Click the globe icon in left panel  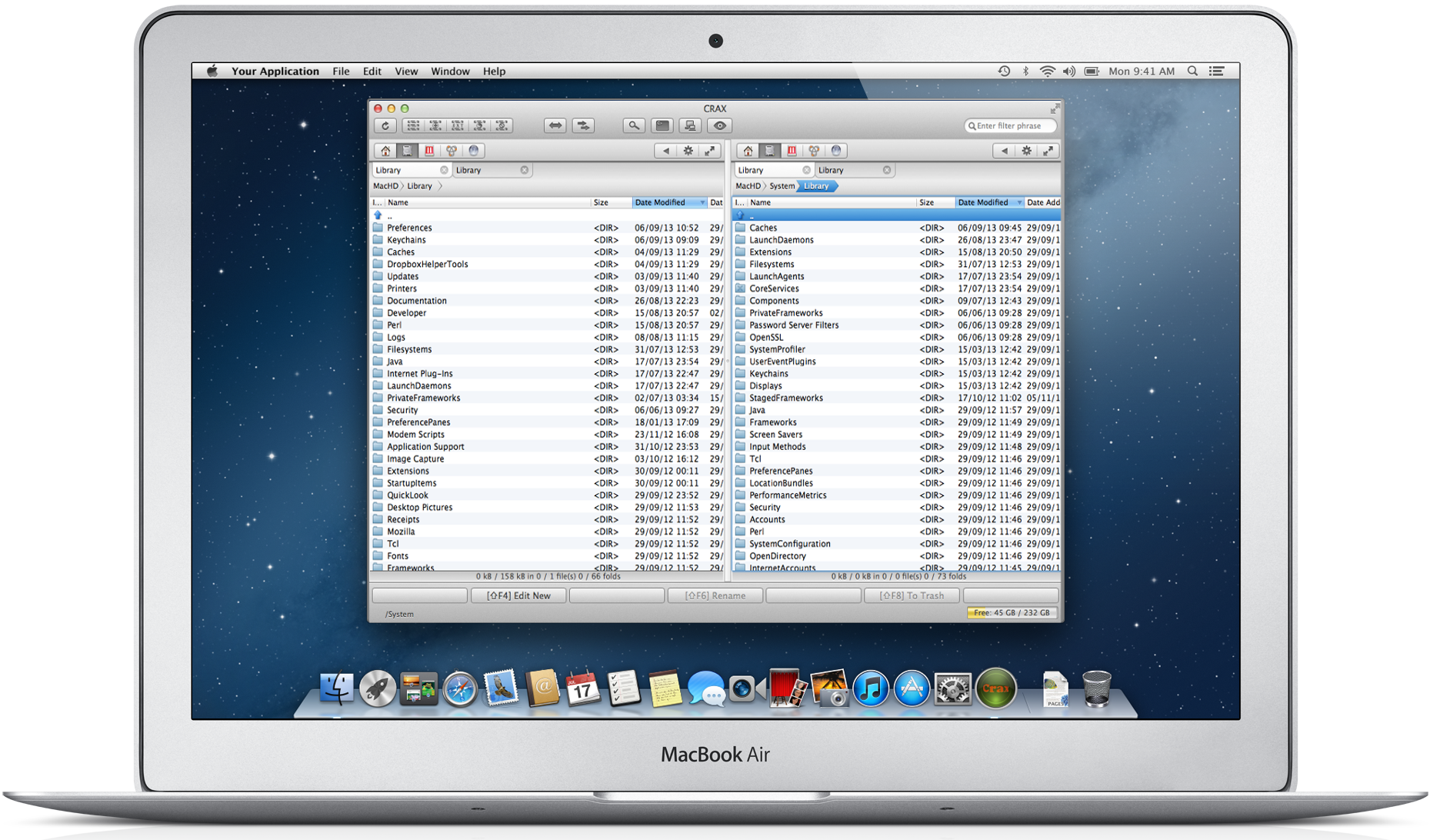pos(474,151)
